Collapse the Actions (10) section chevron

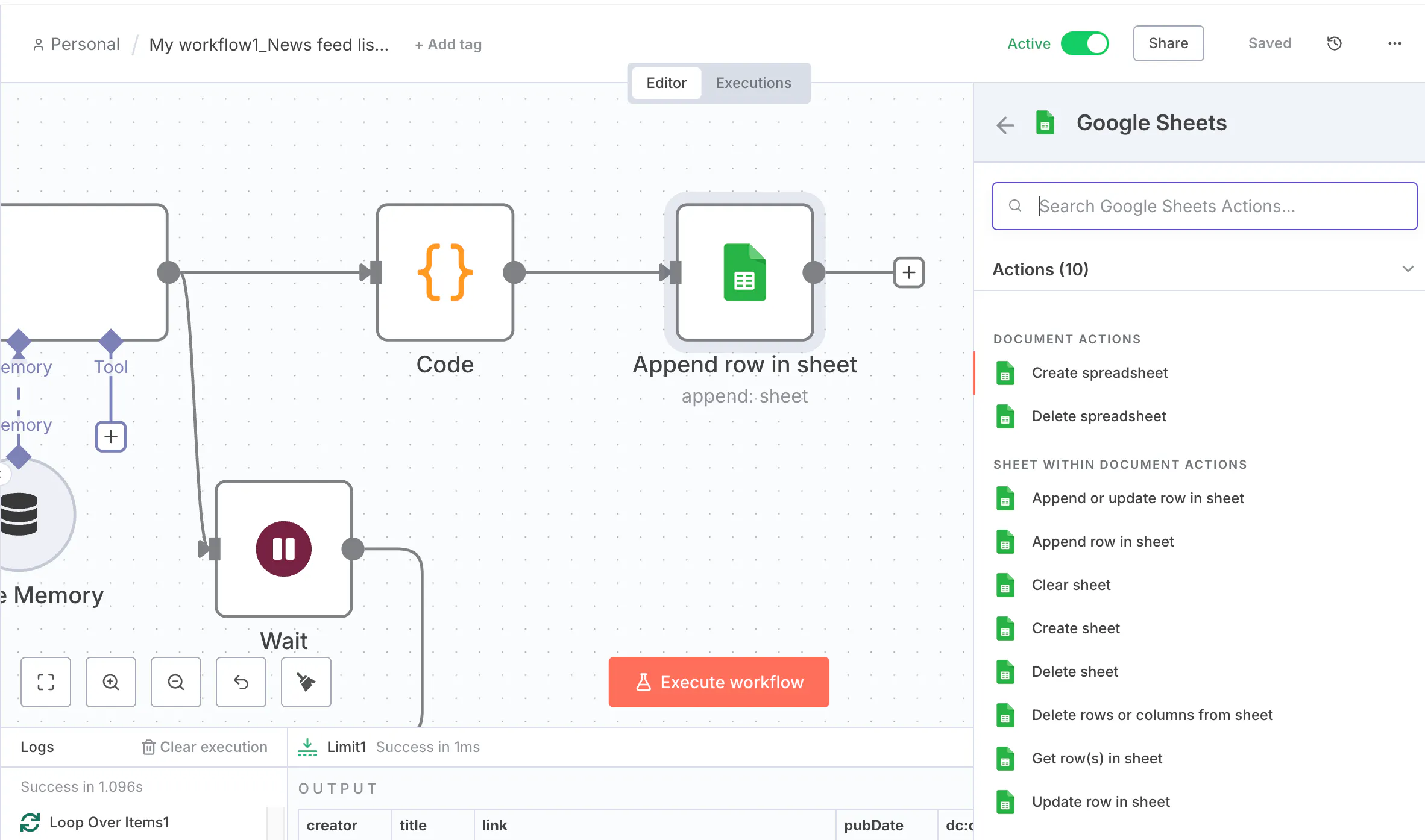[x=1408, y=269]
